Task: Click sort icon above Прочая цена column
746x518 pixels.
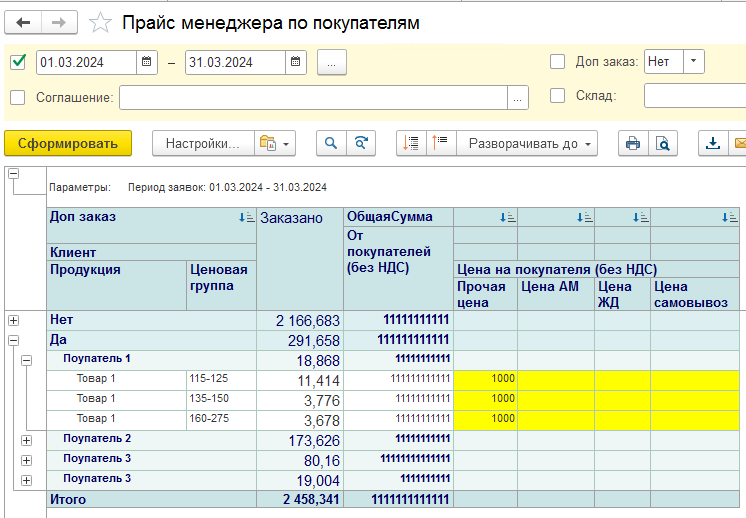Action: click(x=507, y=218)
